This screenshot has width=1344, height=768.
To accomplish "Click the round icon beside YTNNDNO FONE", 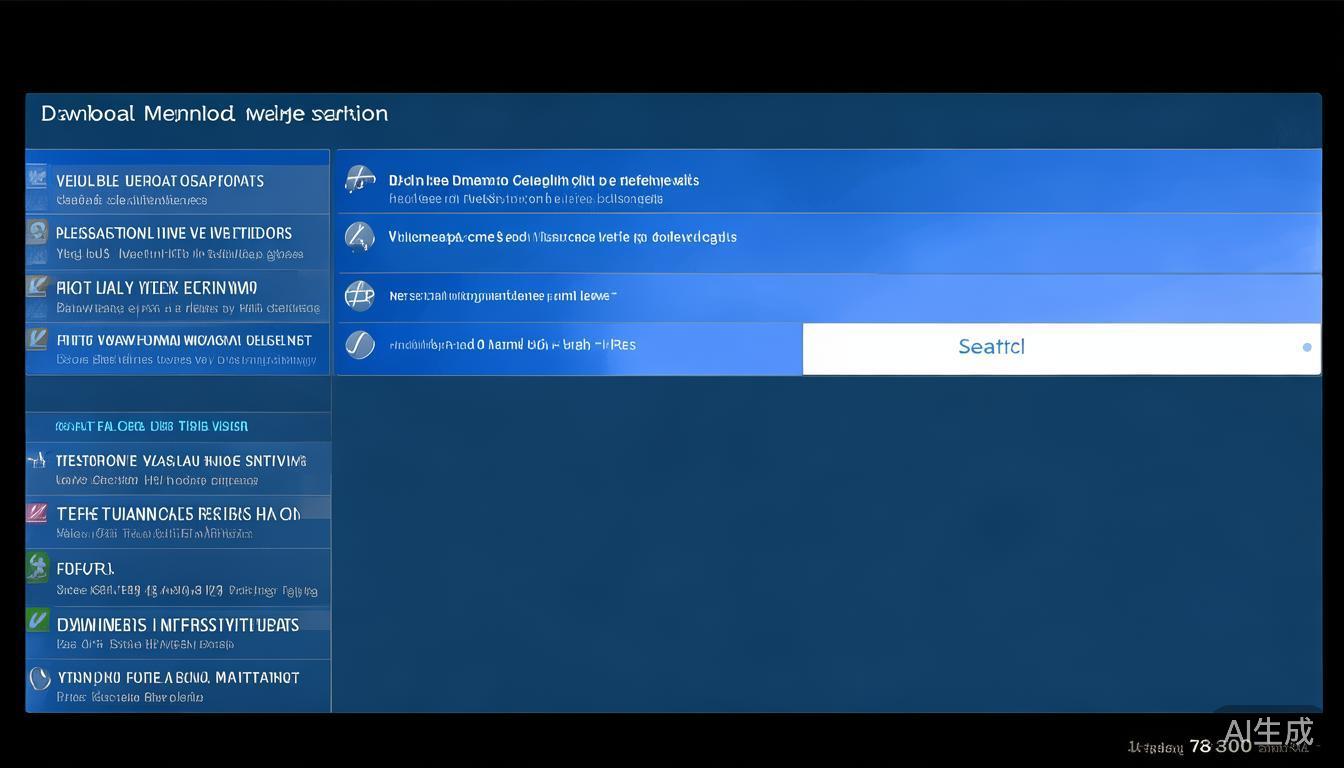I will click(39, 679).
